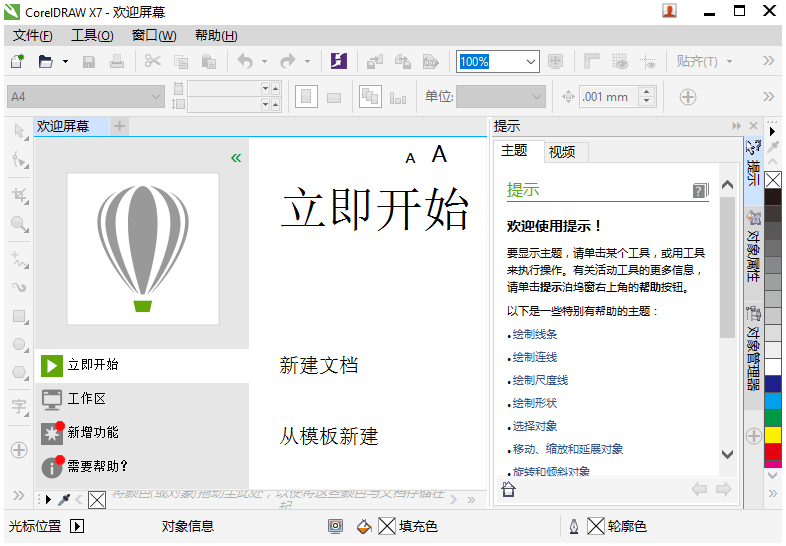This screenshot has width=786, height=546.
Task: Click the Print icon in toolbar
Action: [117, 62]
